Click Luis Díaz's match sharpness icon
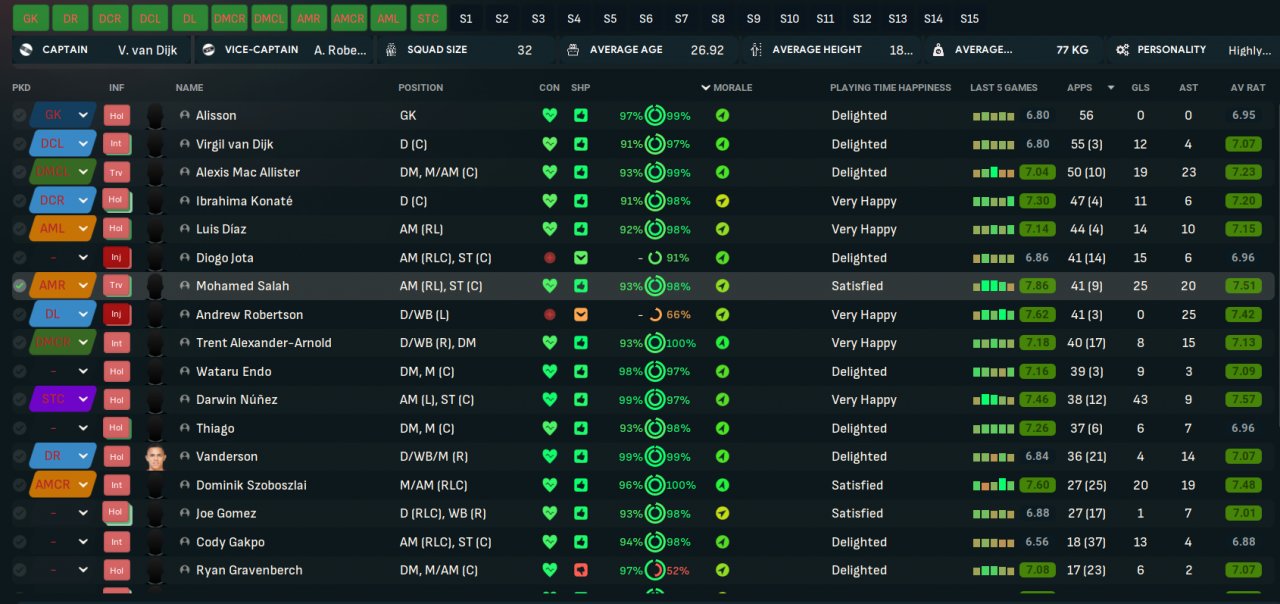This screenshot has height=604, width=1280. [580, 229]
